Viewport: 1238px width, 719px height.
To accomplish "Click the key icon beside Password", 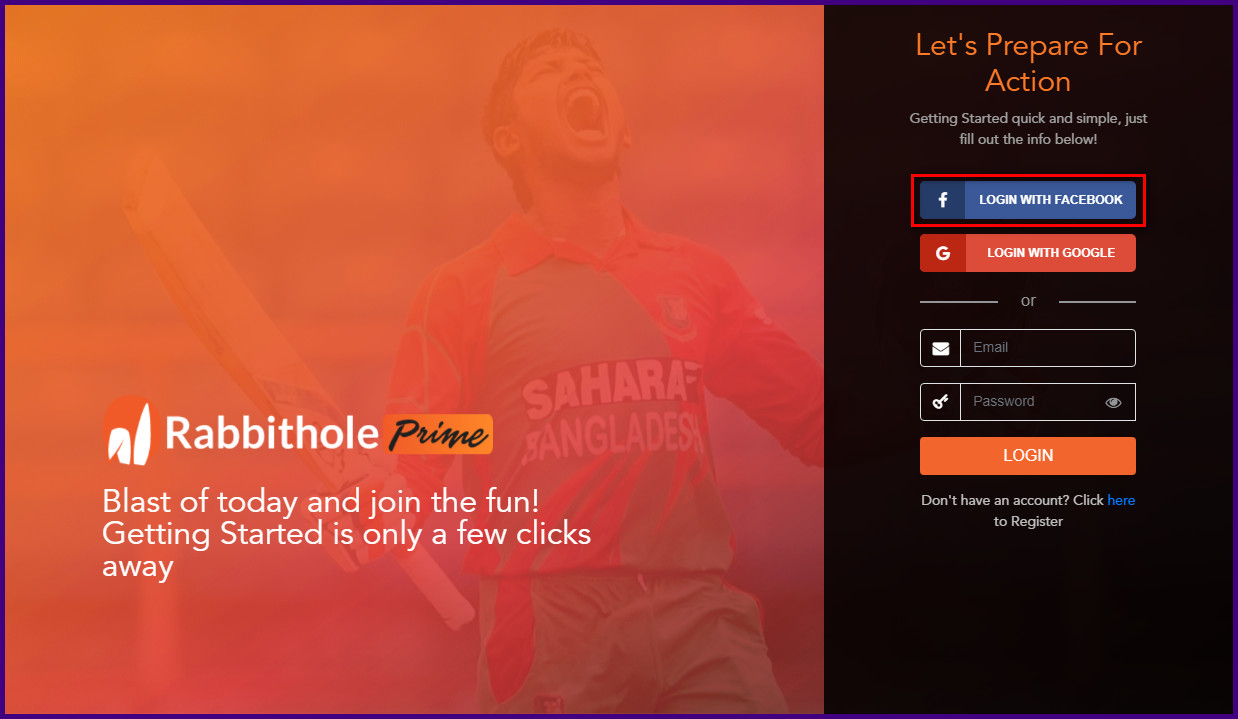I will [940, 402].
